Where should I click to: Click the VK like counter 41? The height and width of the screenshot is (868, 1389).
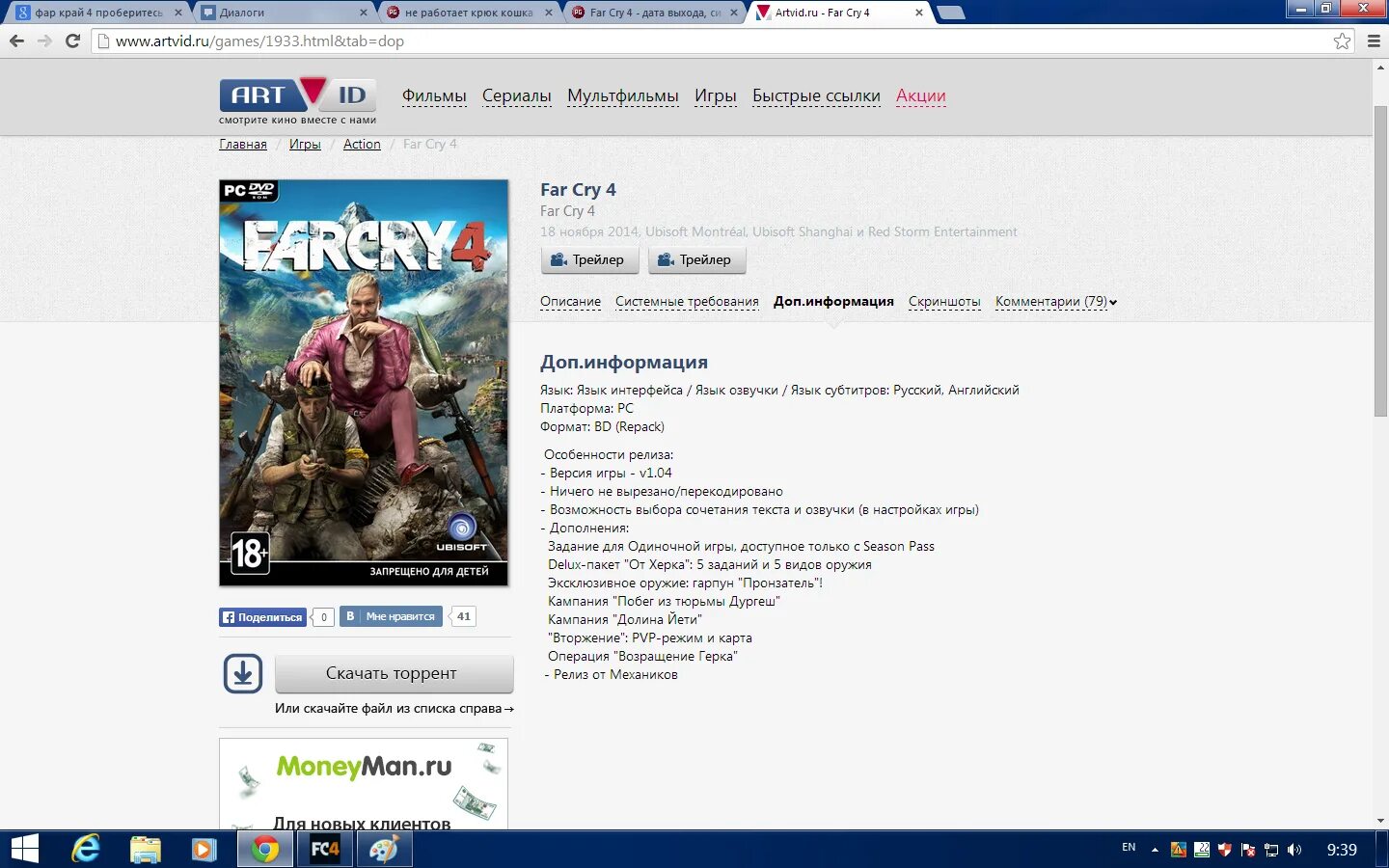point(463,616)
